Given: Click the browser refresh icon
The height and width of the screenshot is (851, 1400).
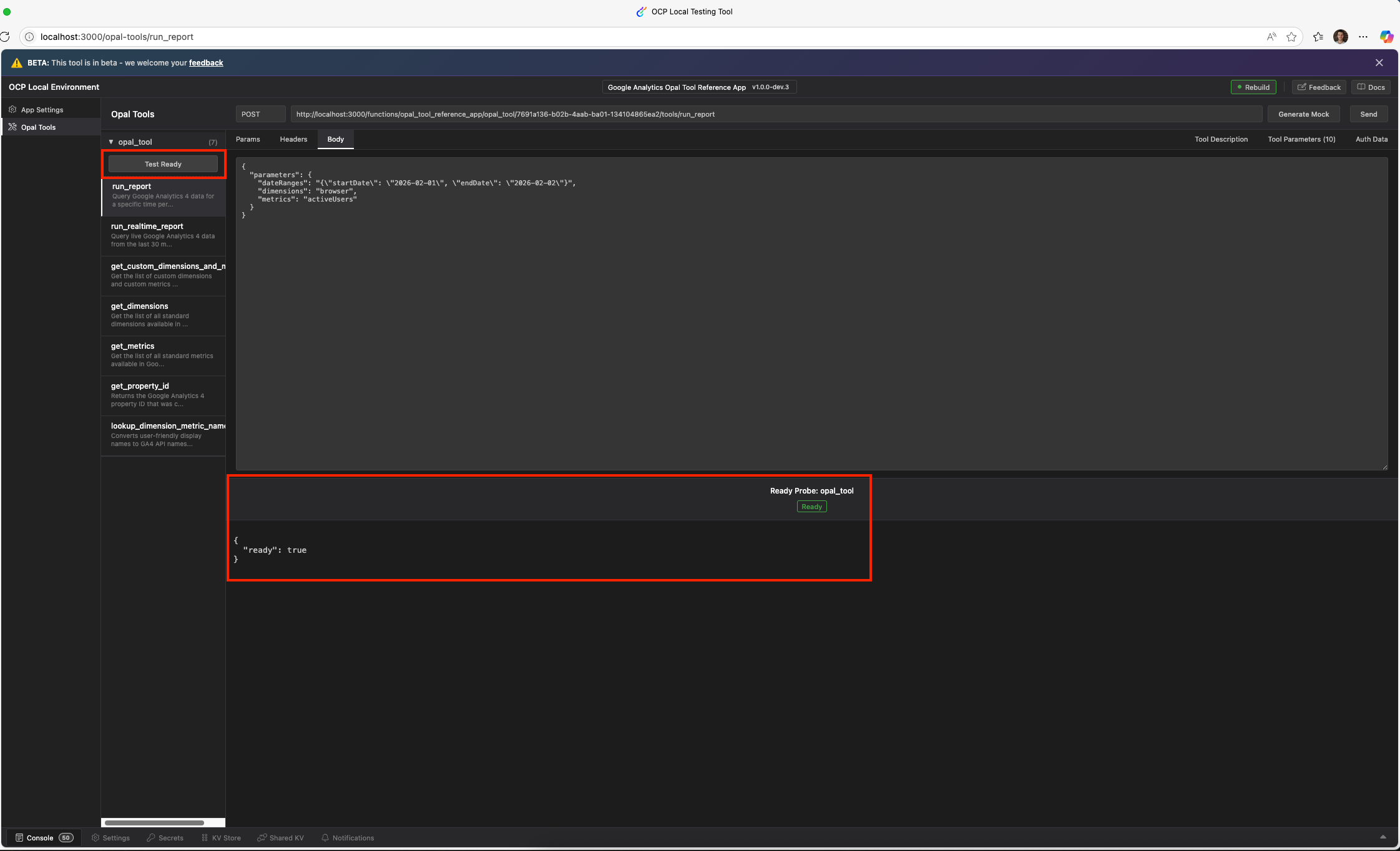Looking at the screenshot, I should pyautogui.click(x=5, y=37).
